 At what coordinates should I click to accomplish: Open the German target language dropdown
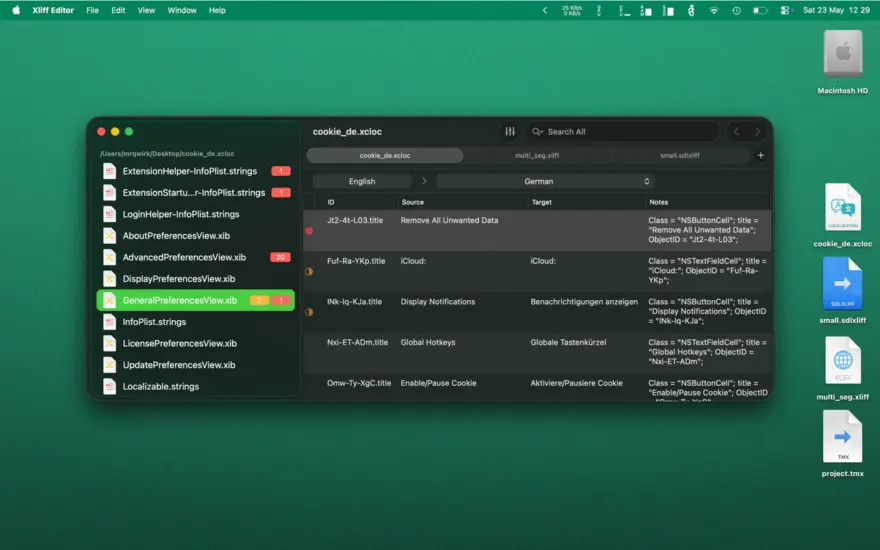546,181
